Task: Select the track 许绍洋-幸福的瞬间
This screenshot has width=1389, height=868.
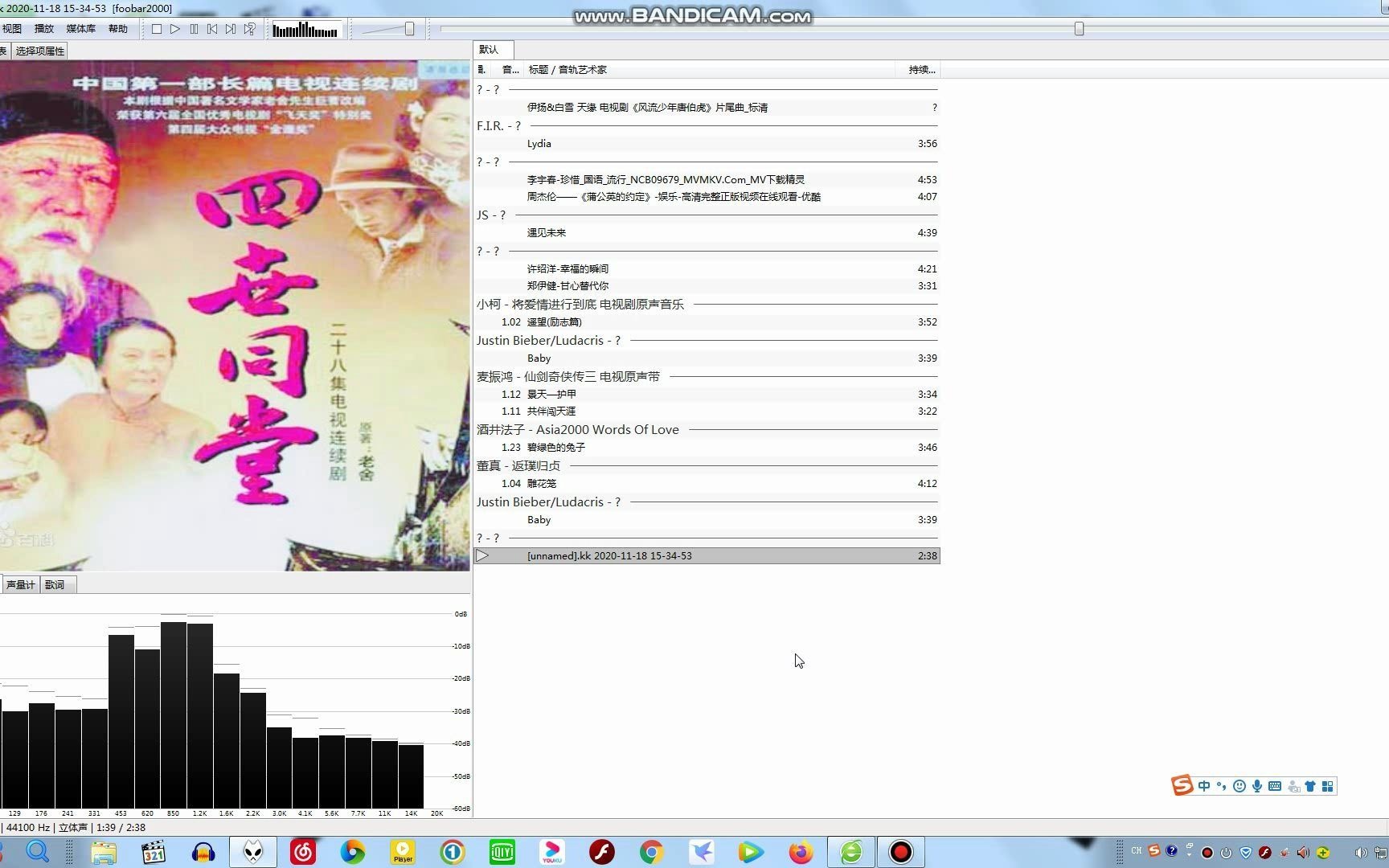Action: (x=707, y=269)
